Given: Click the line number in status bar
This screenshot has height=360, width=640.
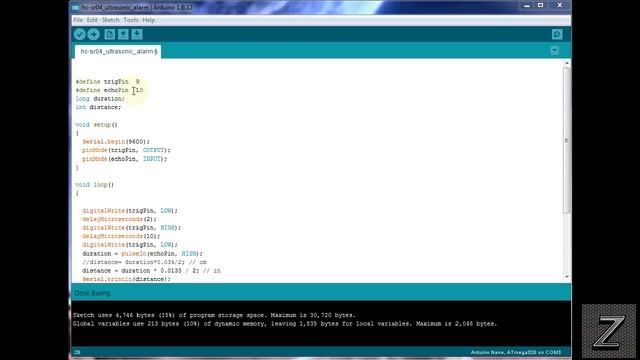Looking at the screenshot, I should point(77,352).
